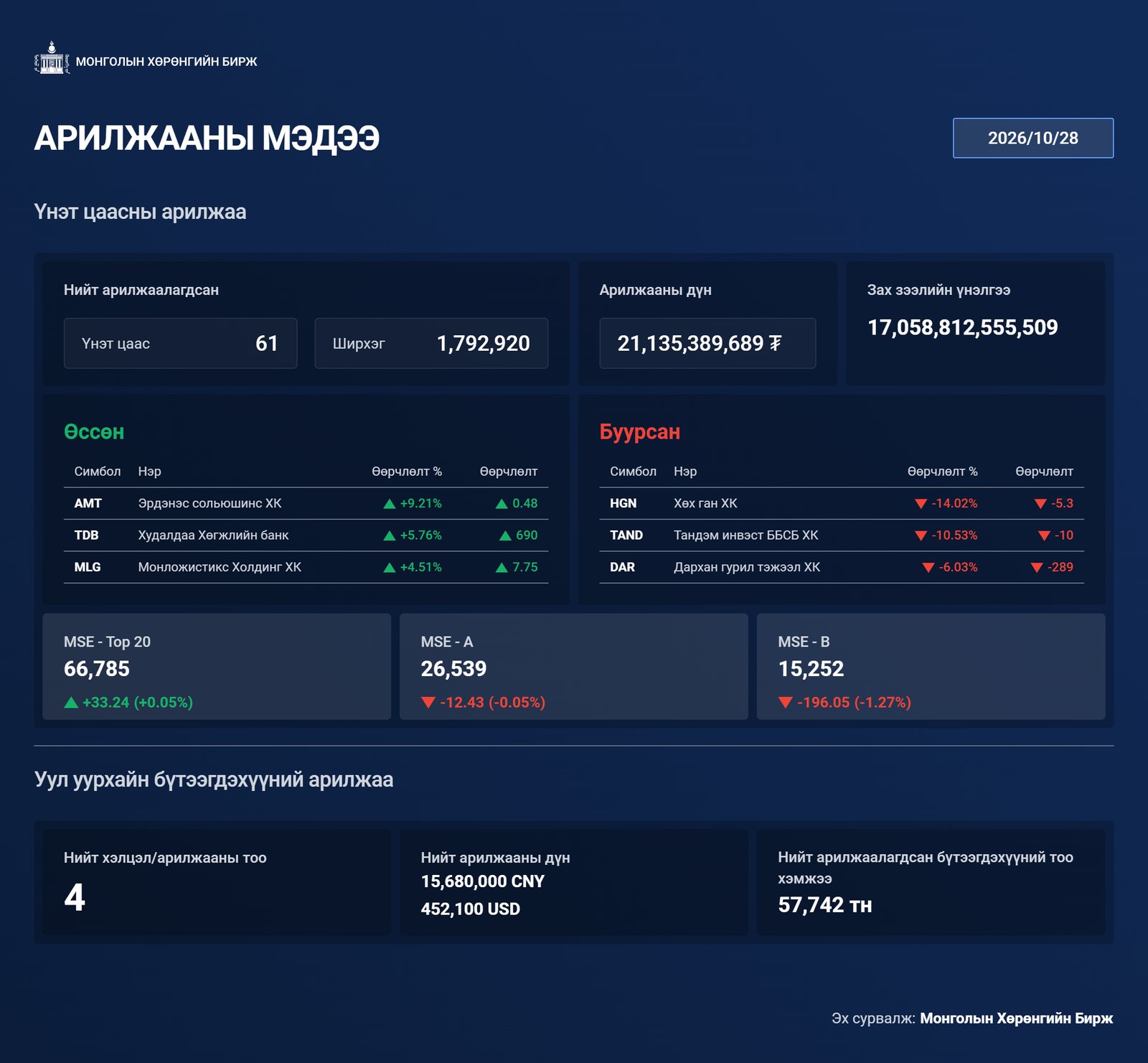Select the DAR symbol cell
This screenshot has height=1063, width=1148.
point(622,567)
